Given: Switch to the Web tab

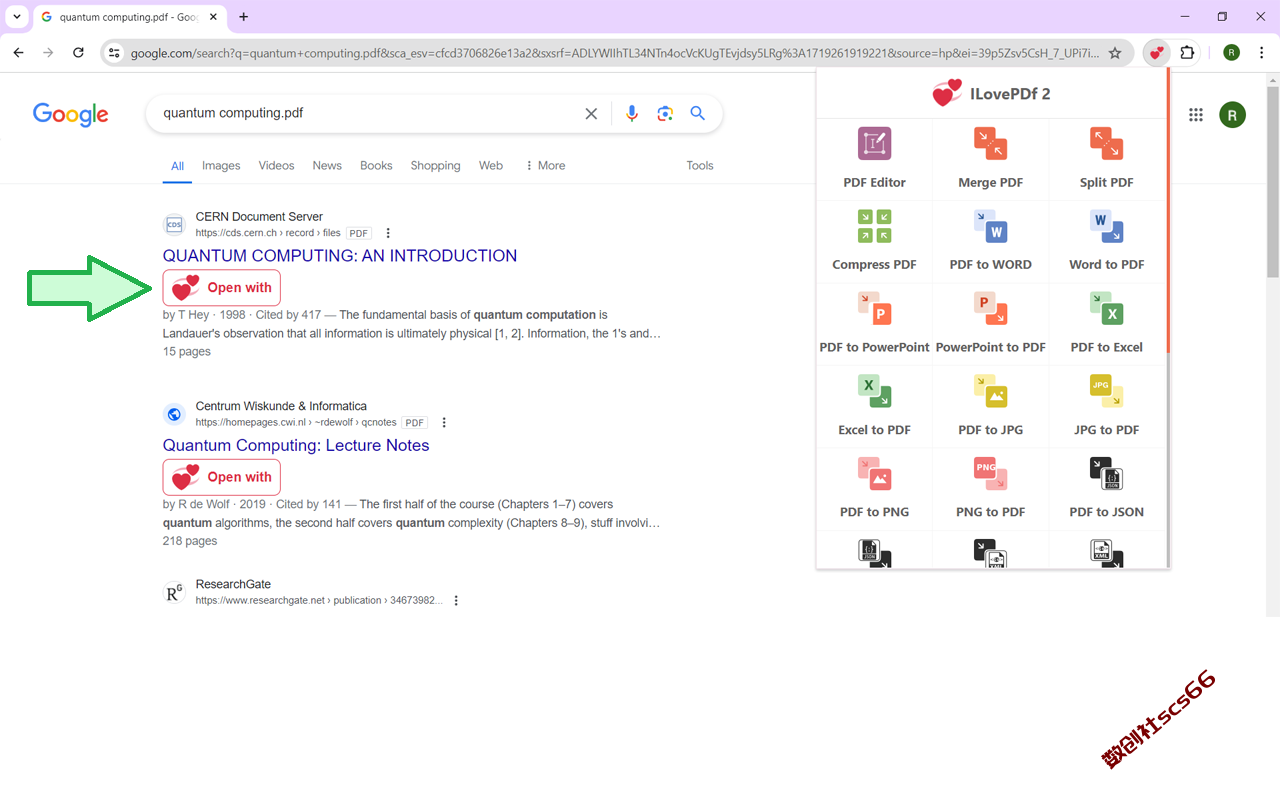Looking at the screenshot, I should (491, 166).
